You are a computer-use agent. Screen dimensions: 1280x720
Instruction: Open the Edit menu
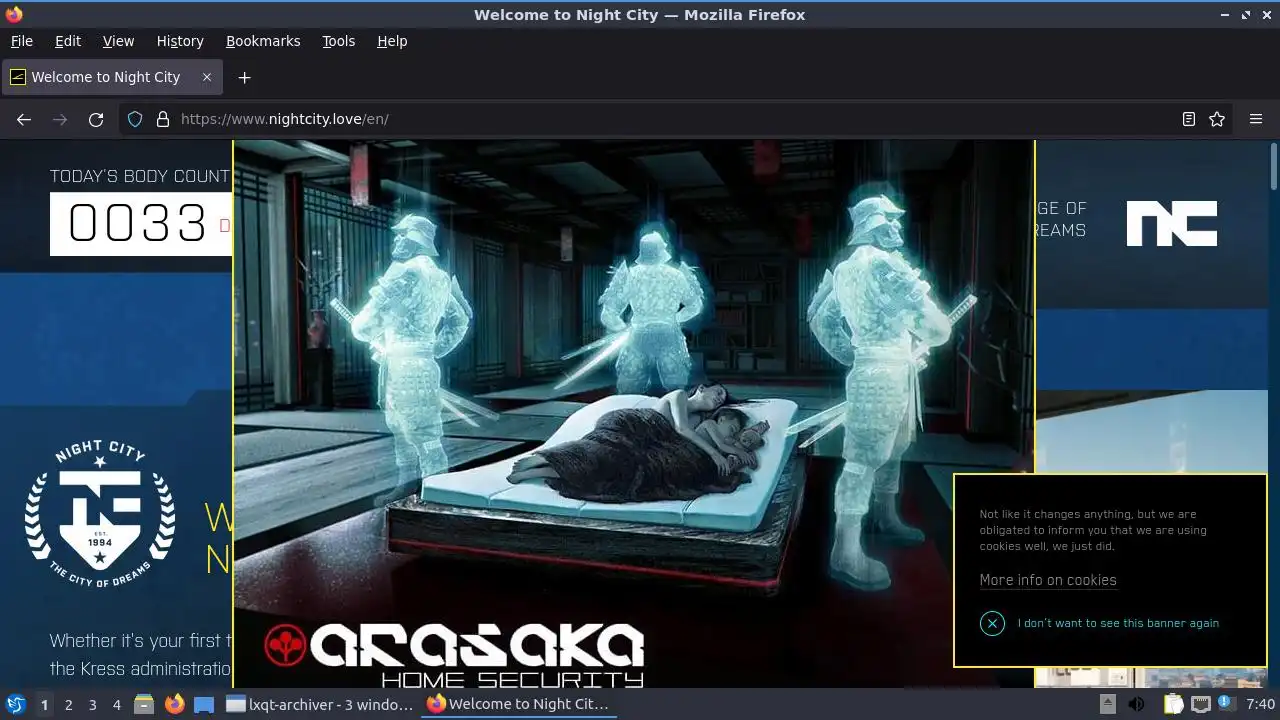coord(68,41)
